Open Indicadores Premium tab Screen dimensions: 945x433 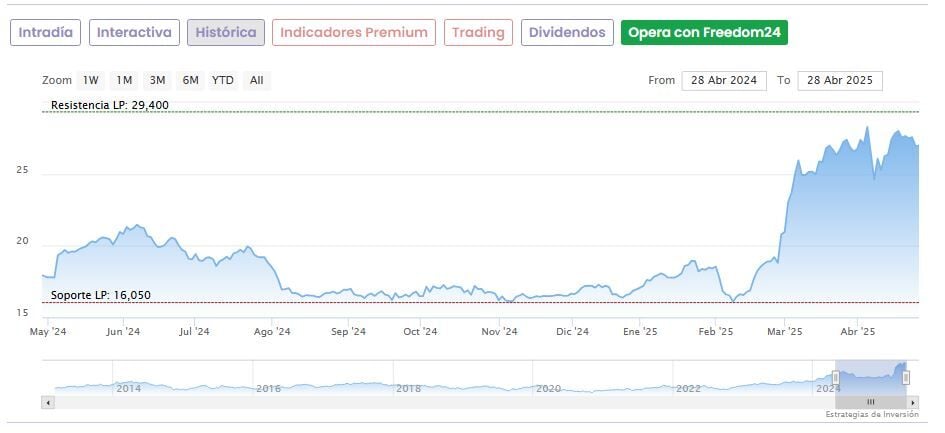point(354,32)
